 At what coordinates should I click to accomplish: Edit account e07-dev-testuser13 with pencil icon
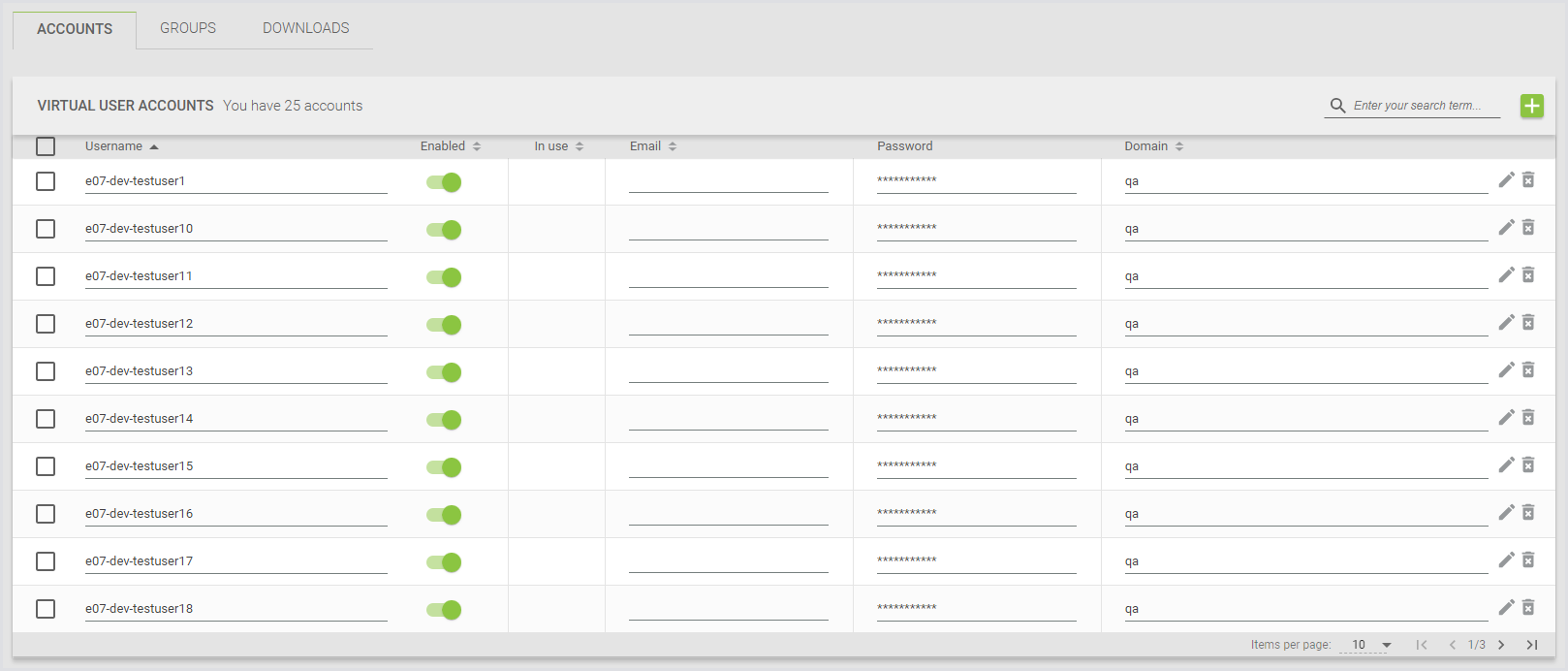[1506, 369]
